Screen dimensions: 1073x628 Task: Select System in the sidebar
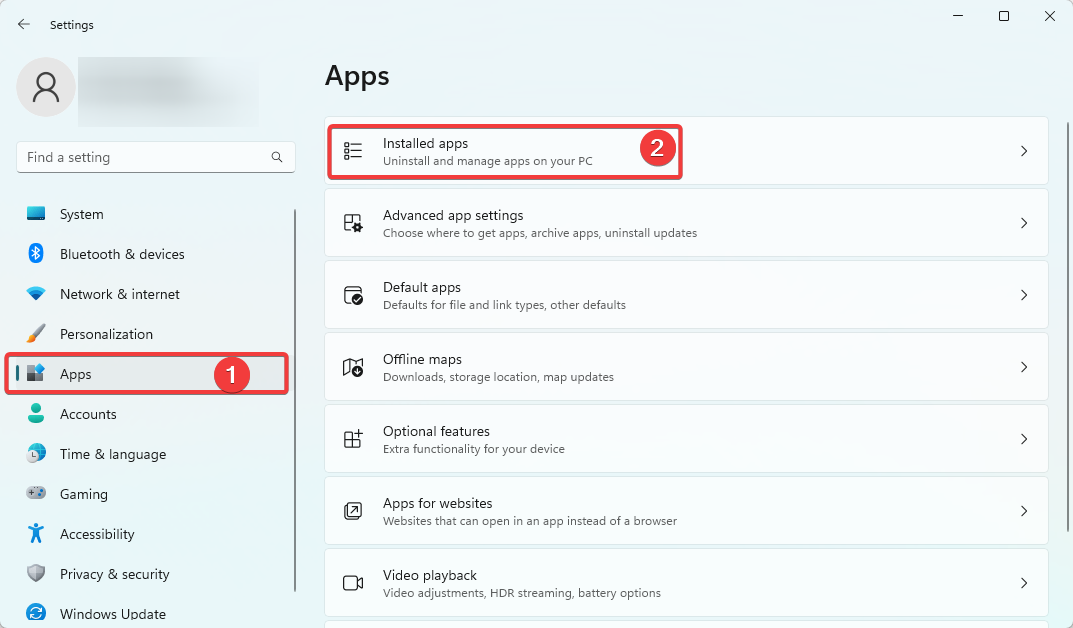coord(82,214)
